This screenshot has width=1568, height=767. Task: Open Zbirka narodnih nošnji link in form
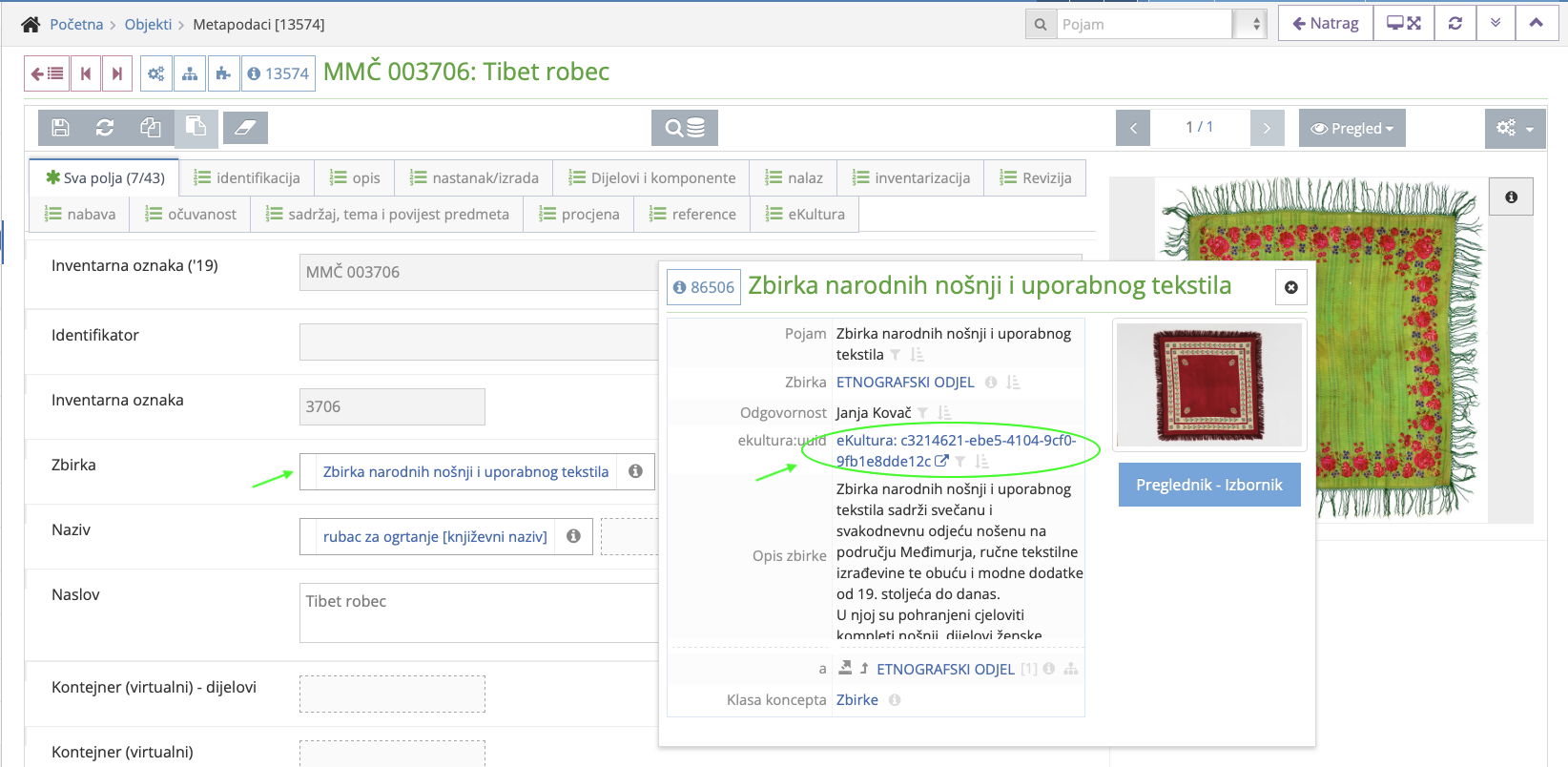click(x=465, y=471)
